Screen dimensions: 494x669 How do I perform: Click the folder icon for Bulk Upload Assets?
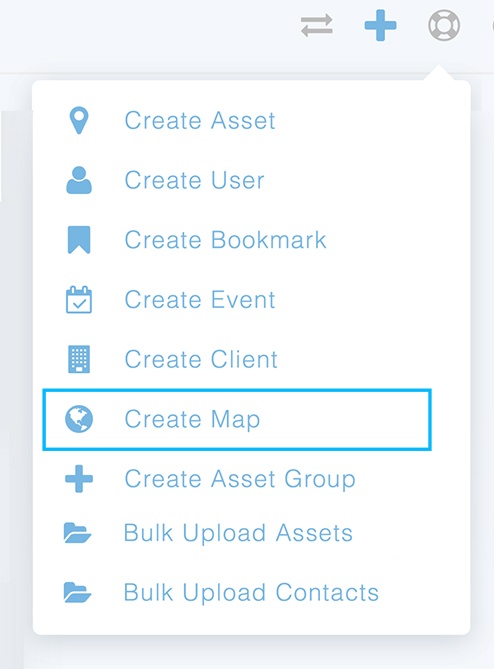tap(77, 533)
